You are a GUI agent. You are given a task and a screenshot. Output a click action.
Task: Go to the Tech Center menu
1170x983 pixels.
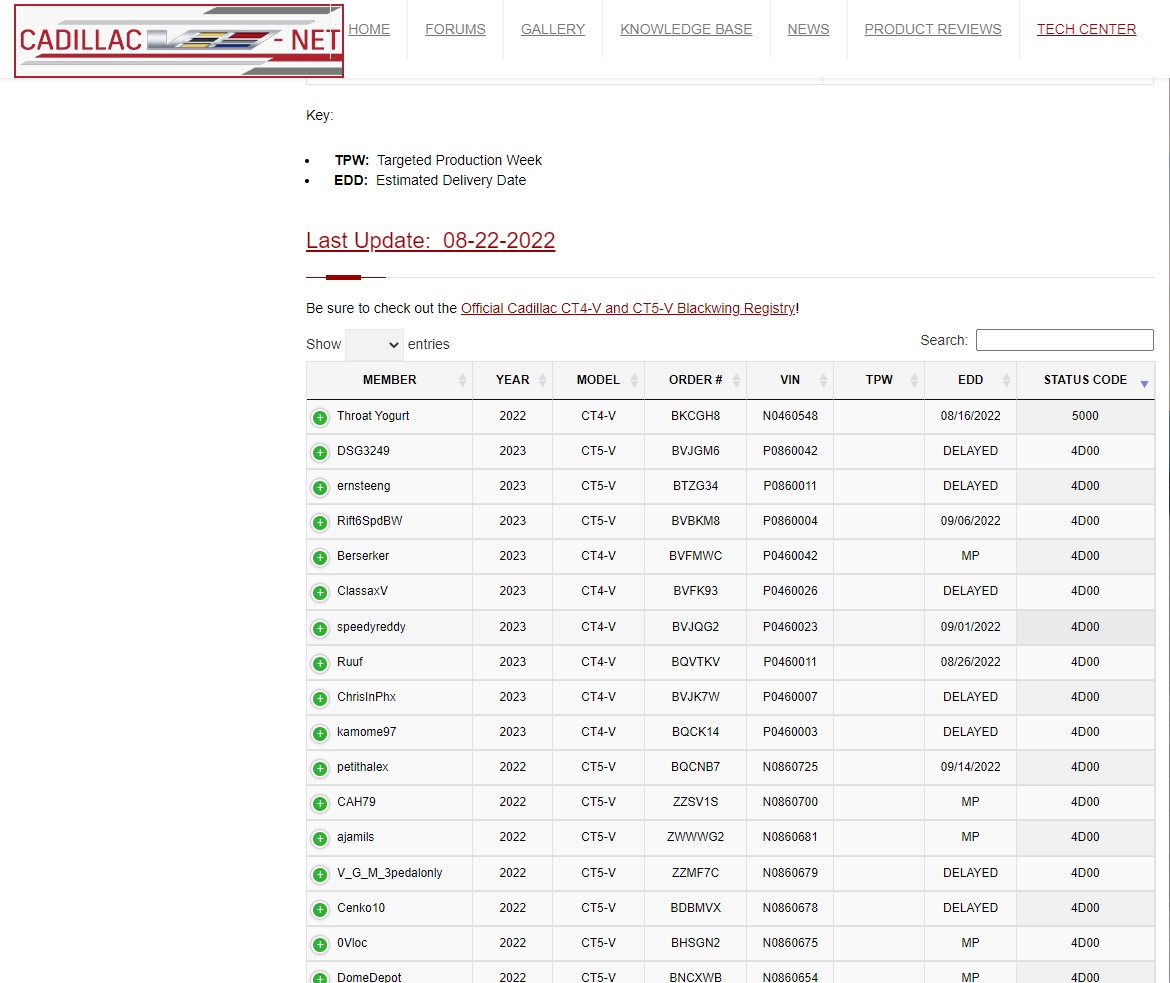[x=1086, y=29]
